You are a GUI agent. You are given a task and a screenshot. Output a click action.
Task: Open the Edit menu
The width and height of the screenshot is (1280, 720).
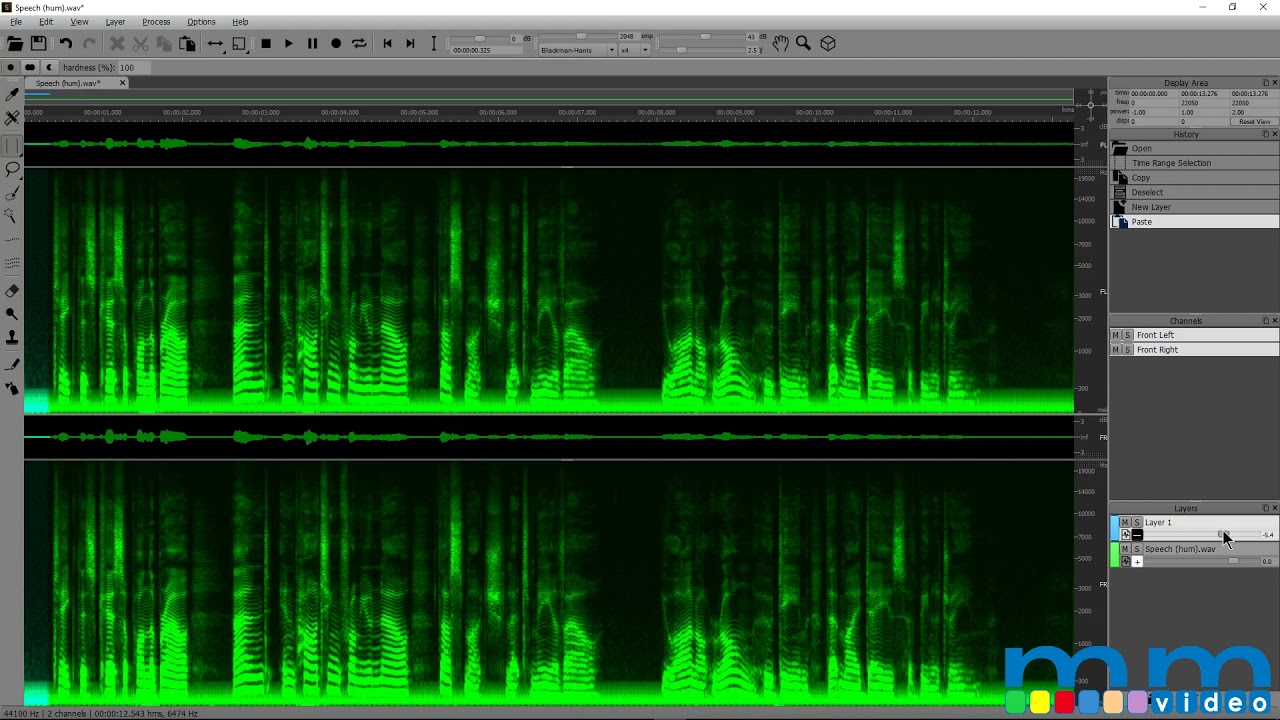[x=46, y=22]
